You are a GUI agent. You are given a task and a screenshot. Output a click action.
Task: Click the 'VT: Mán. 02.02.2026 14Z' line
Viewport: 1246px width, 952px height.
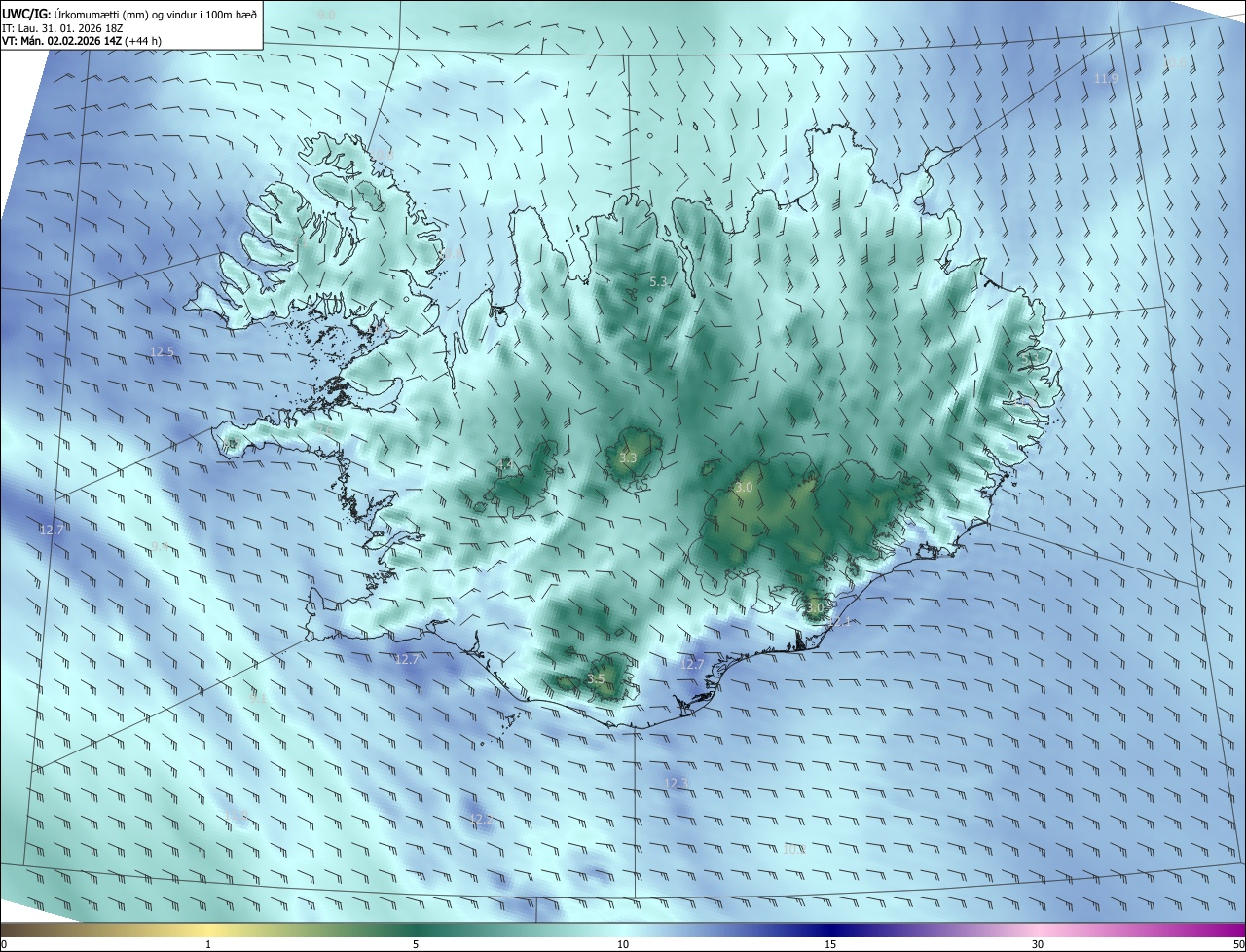(x=62, y=42)
